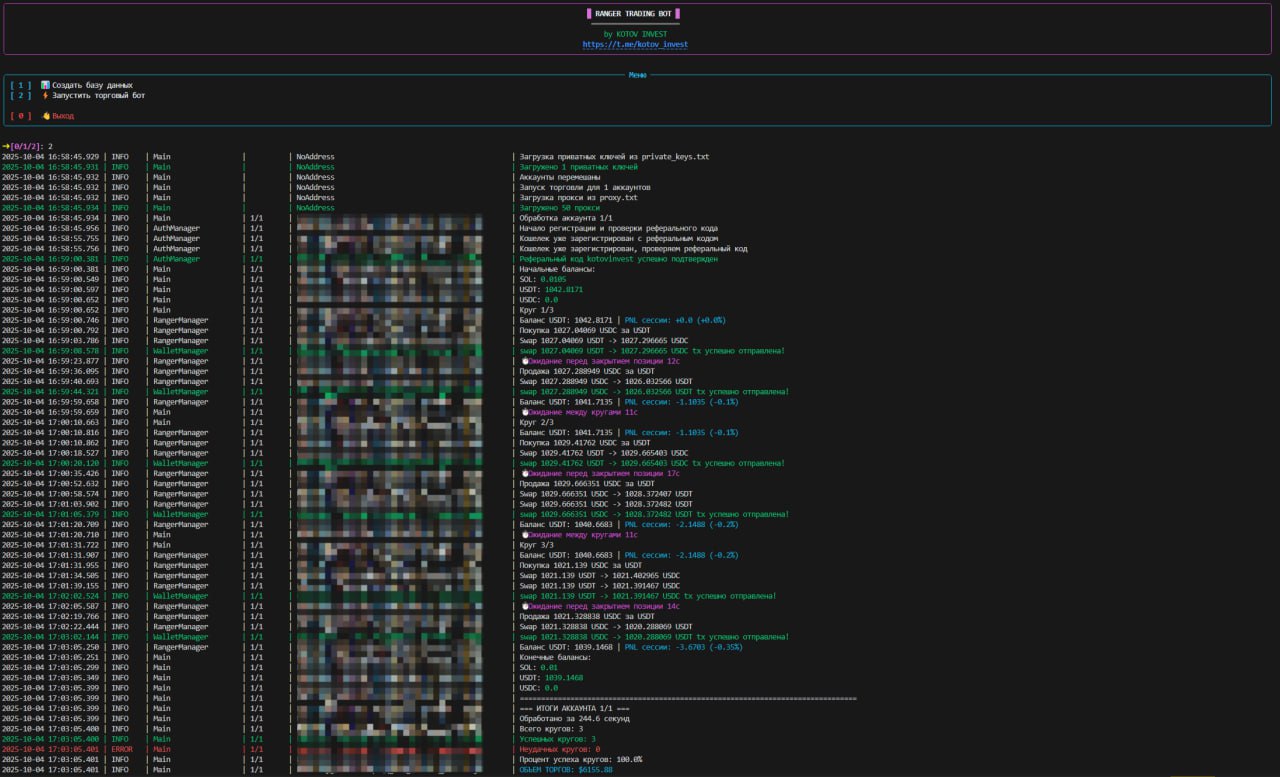Choose the red Выход menu entry
Viewport: 1280px width, 777px height.
(x=62, y=116)
